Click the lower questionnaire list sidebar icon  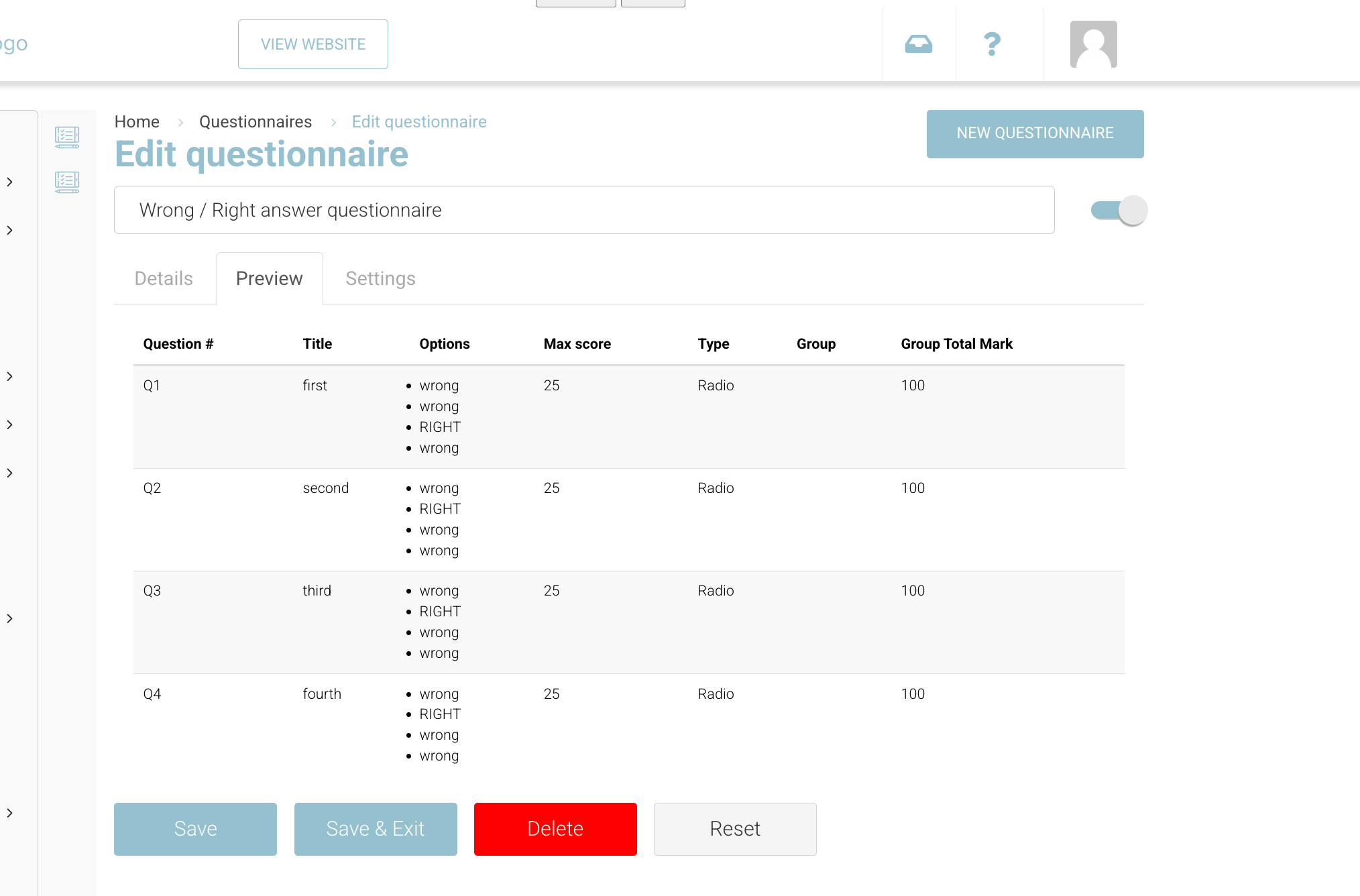(x=67, y=182)
